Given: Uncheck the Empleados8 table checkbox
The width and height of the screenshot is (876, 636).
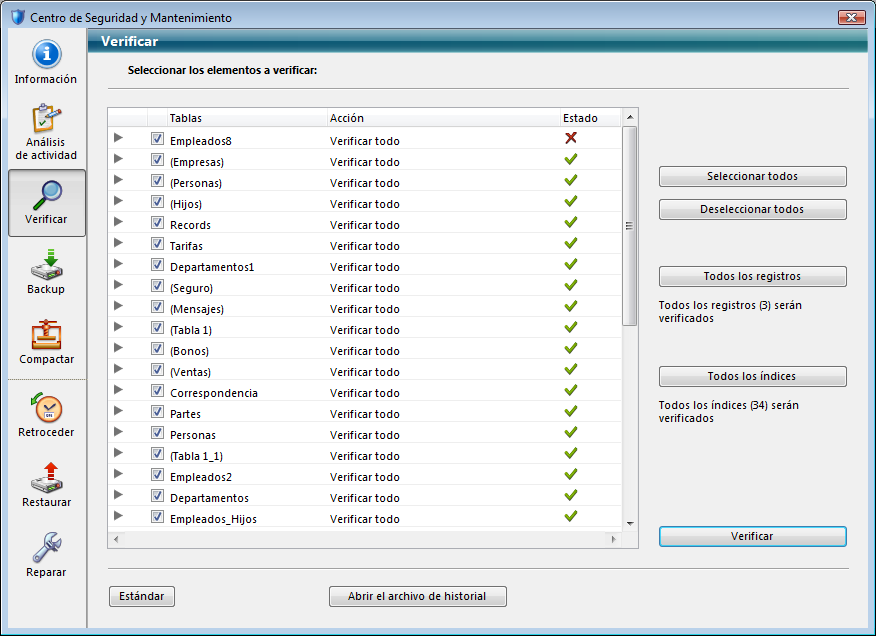Looking at the screenshot, I should click(157, 139).
